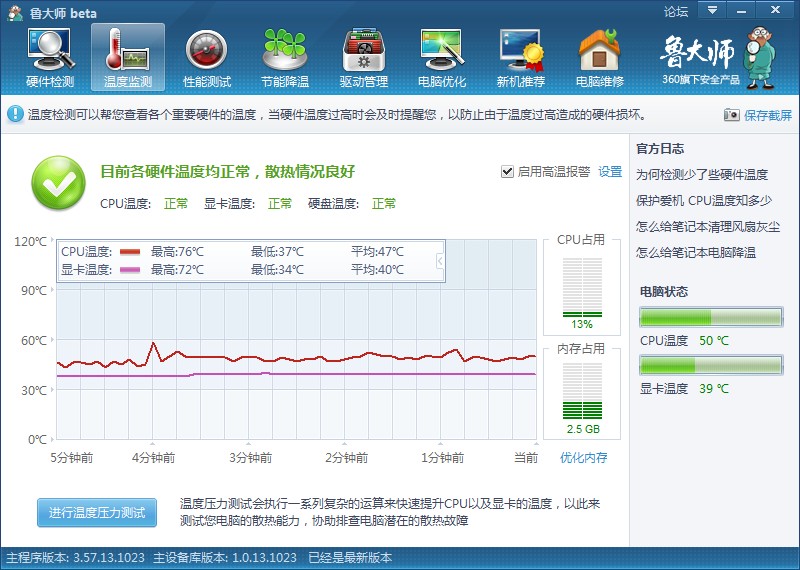The width and height of the screenshot is (800, 570).
Task: Click the purple 显卡温度 legend swatch
Action: pos(130,269)
